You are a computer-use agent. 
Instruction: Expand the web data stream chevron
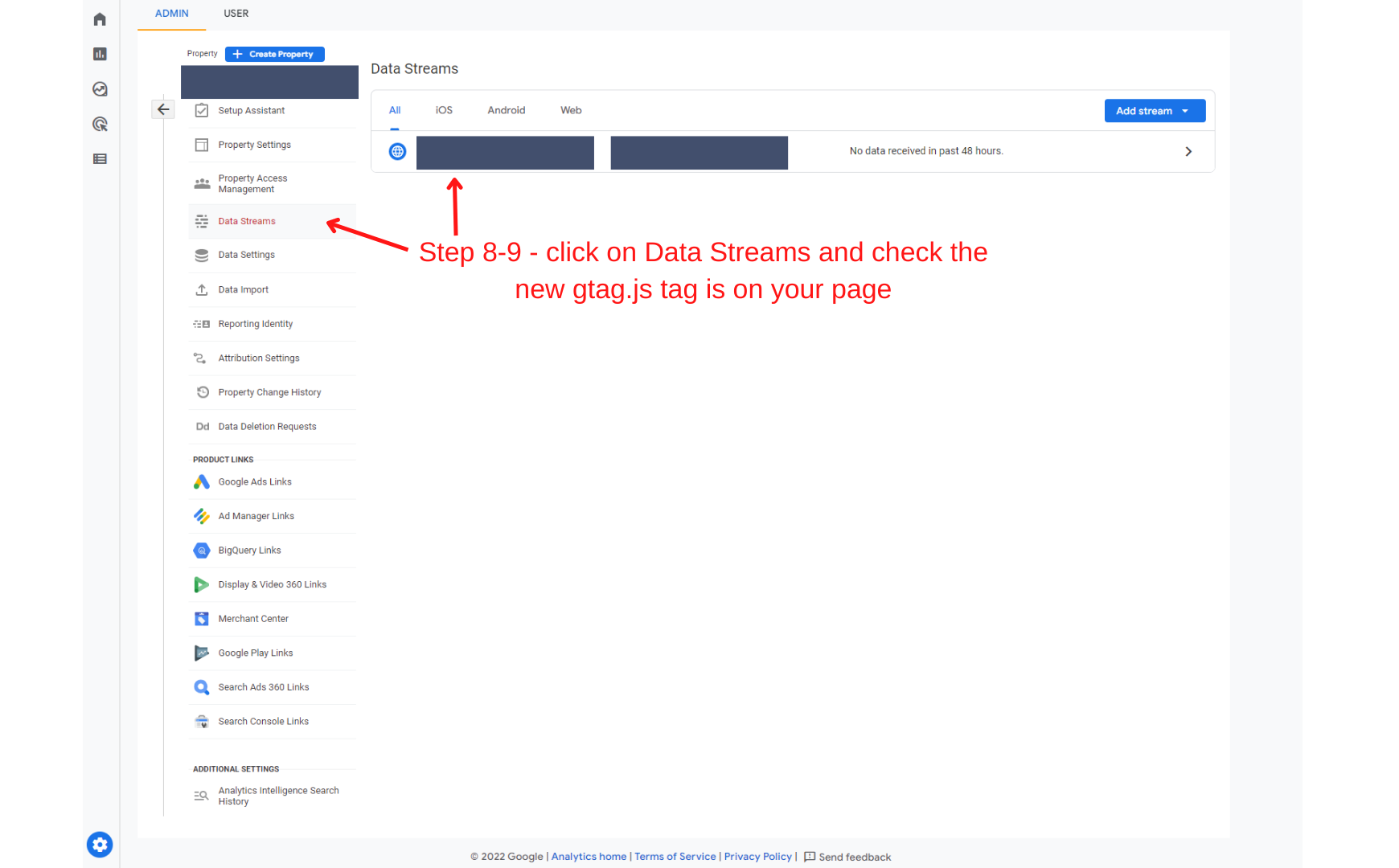1188,152
